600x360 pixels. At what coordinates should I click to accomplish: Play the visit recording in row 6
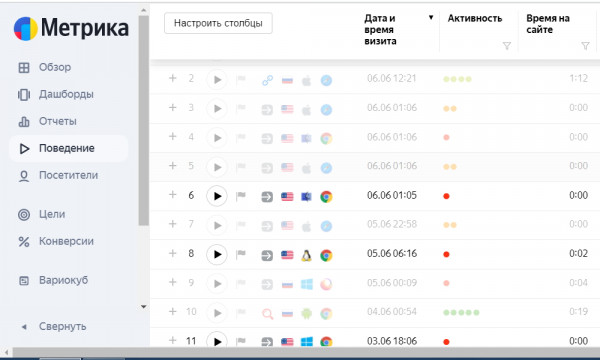(217, 196)
